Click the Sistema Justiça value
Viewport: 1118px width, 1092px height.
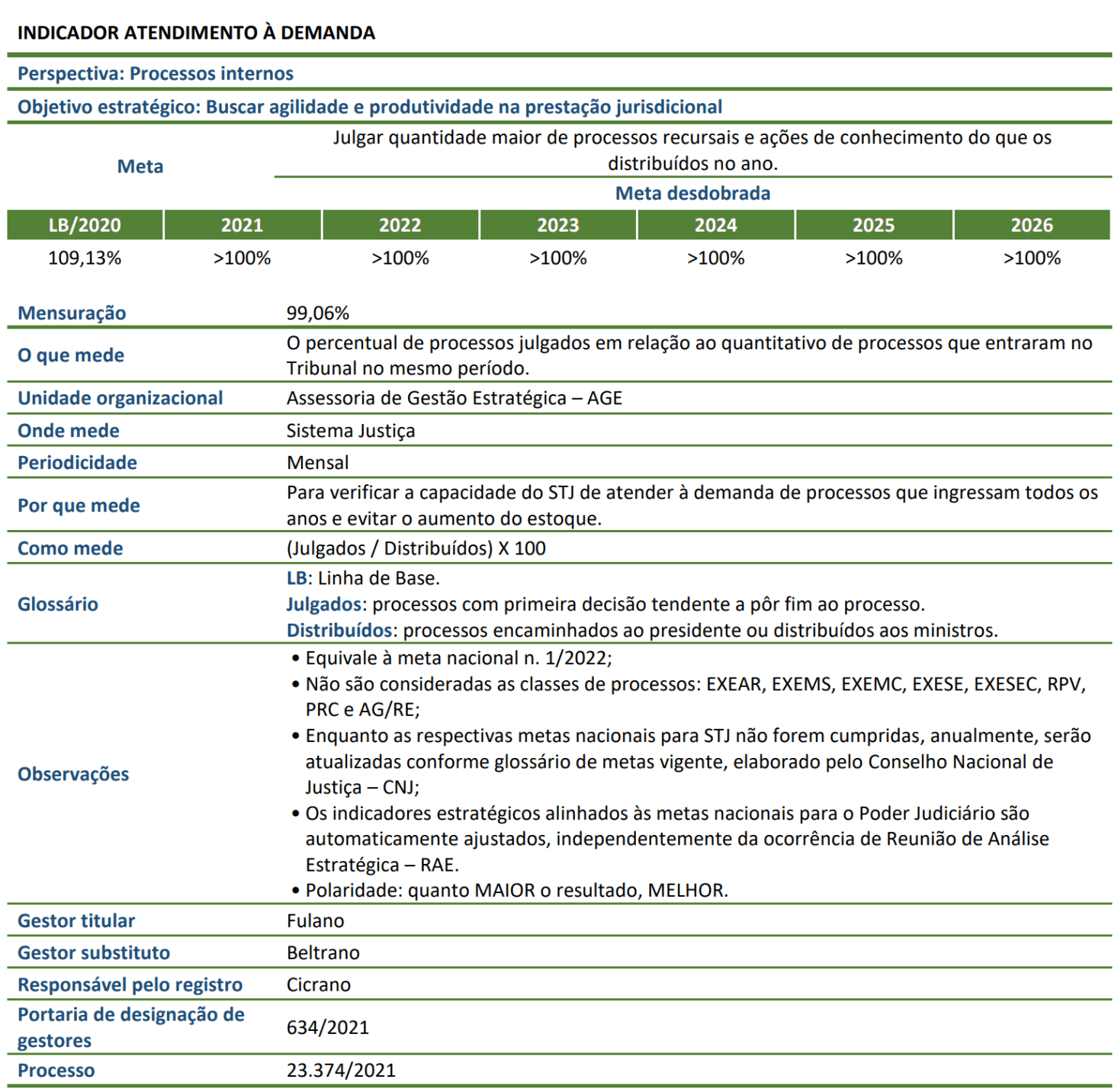pyautogui.click(x=351, y=431)
